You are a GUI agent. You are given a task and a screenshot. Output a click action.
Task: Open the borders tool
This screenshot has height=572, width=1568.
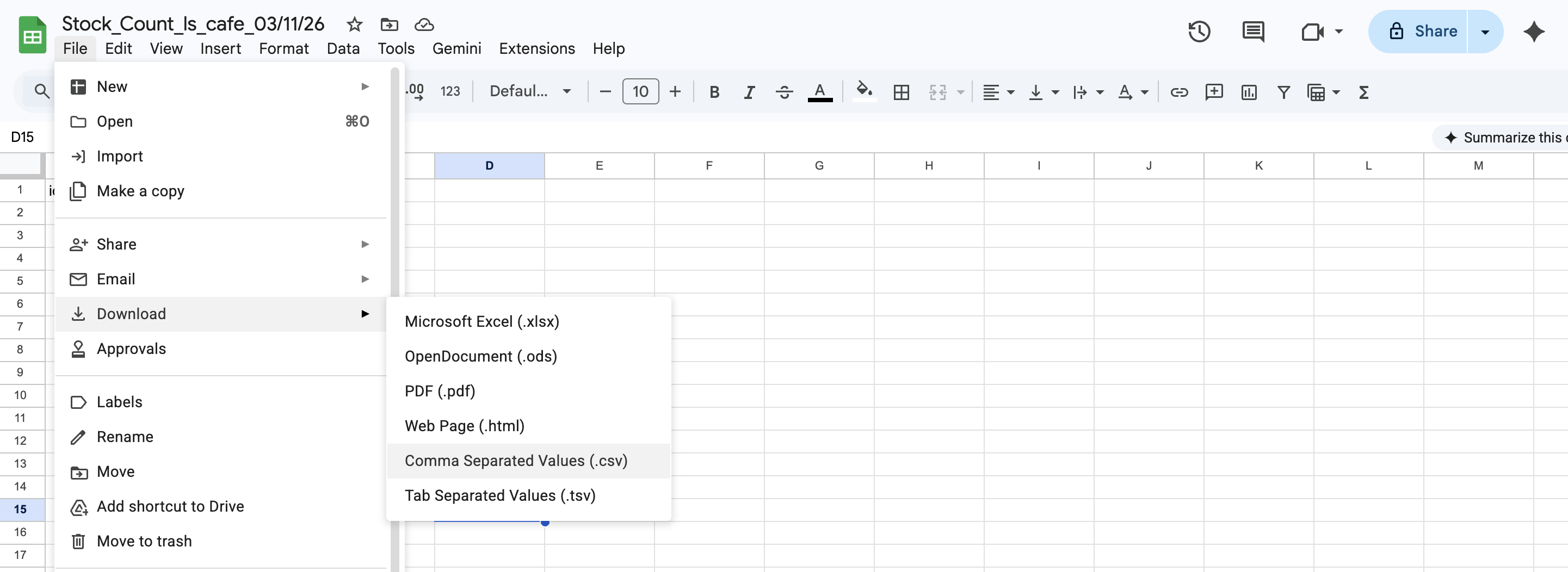901,92
